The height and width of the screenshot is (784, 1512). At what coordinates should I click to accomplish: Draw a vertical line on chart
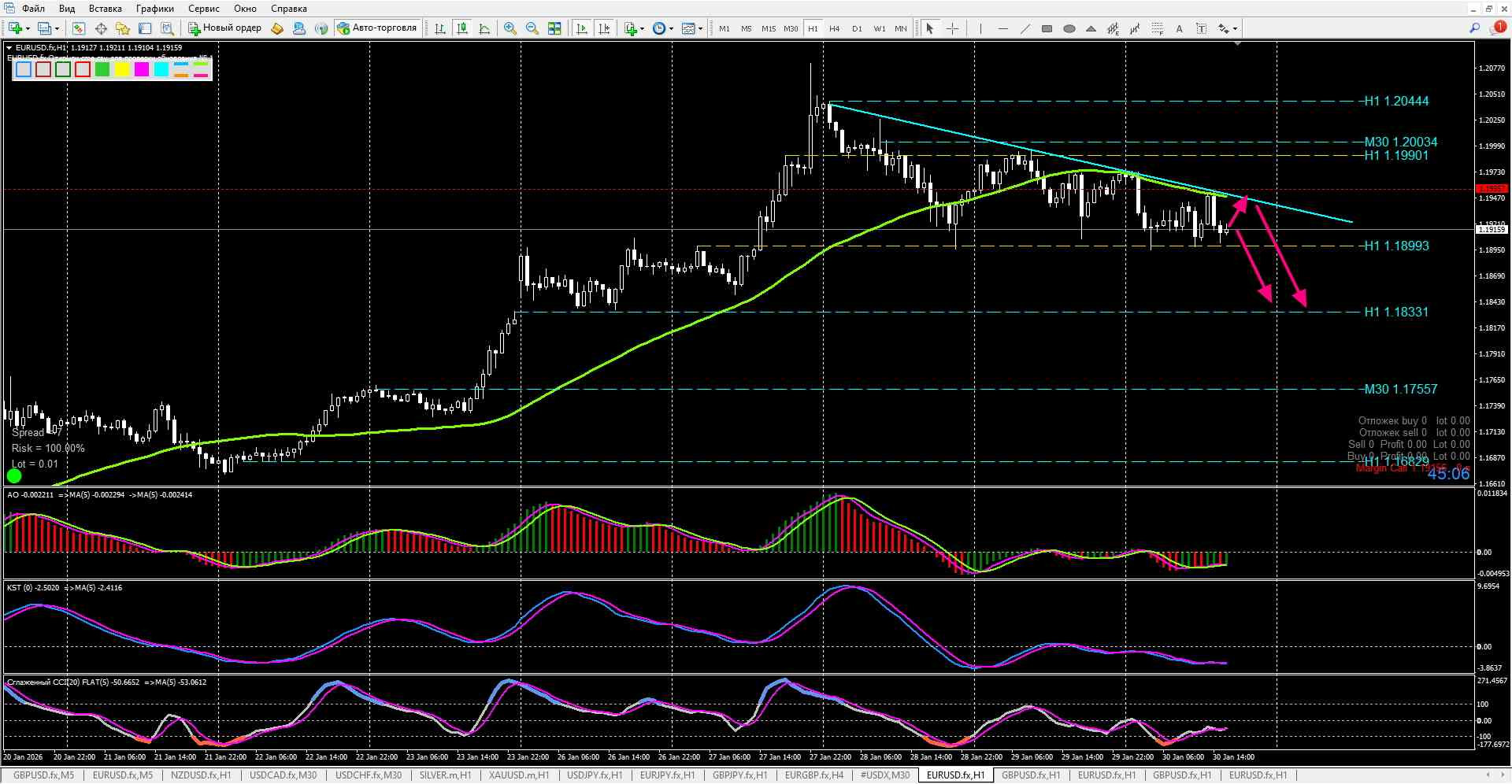coord(980,28)
